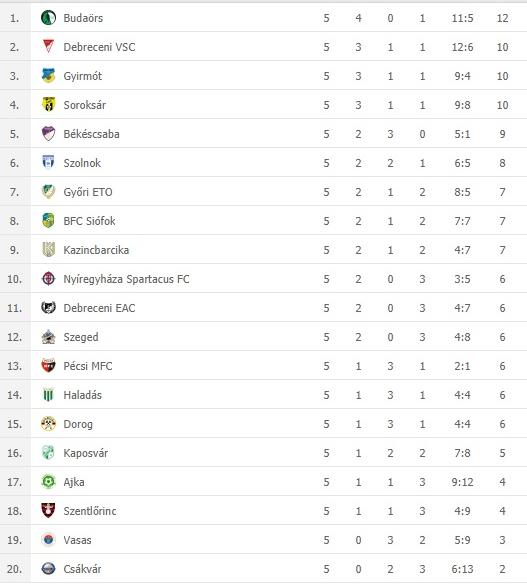527x584 pixels.
Task: Click the Pécsi MFC red-black crest
Action: (x=48, y=366)
